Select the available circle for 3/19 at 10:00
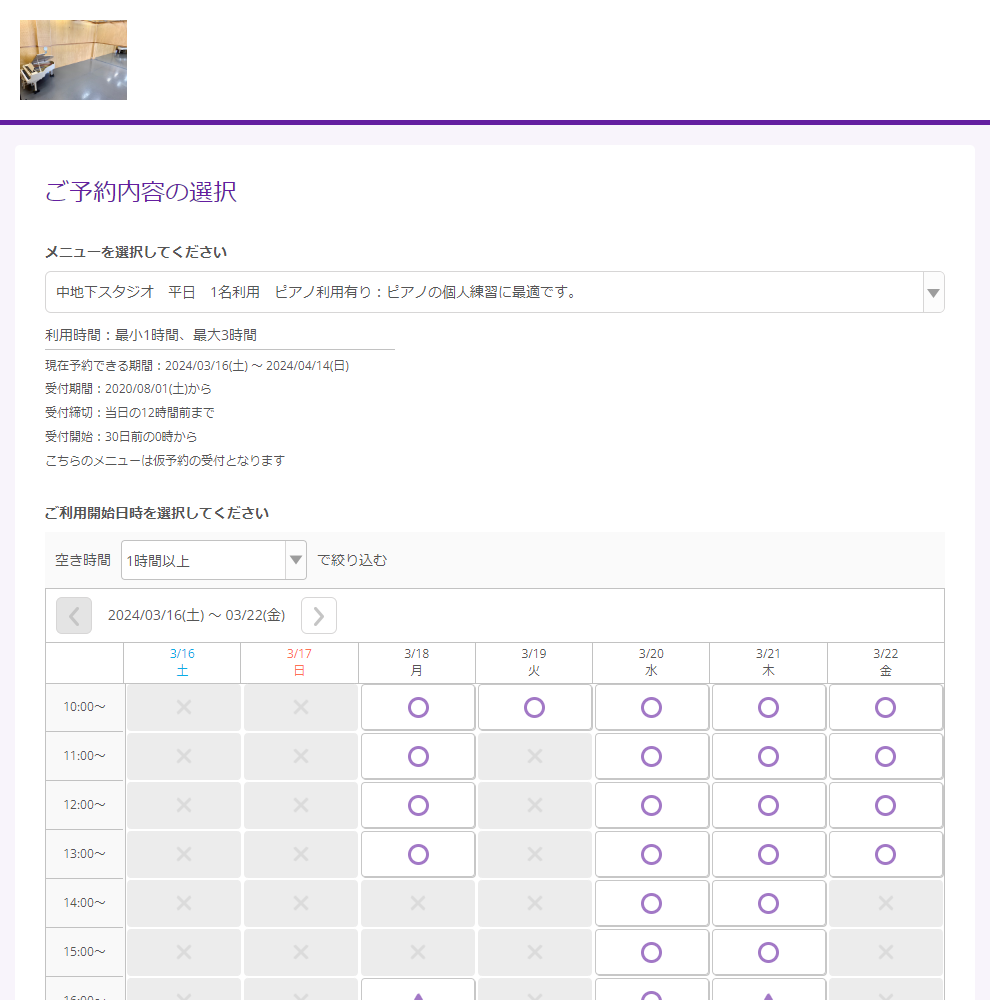 (534, 707)
